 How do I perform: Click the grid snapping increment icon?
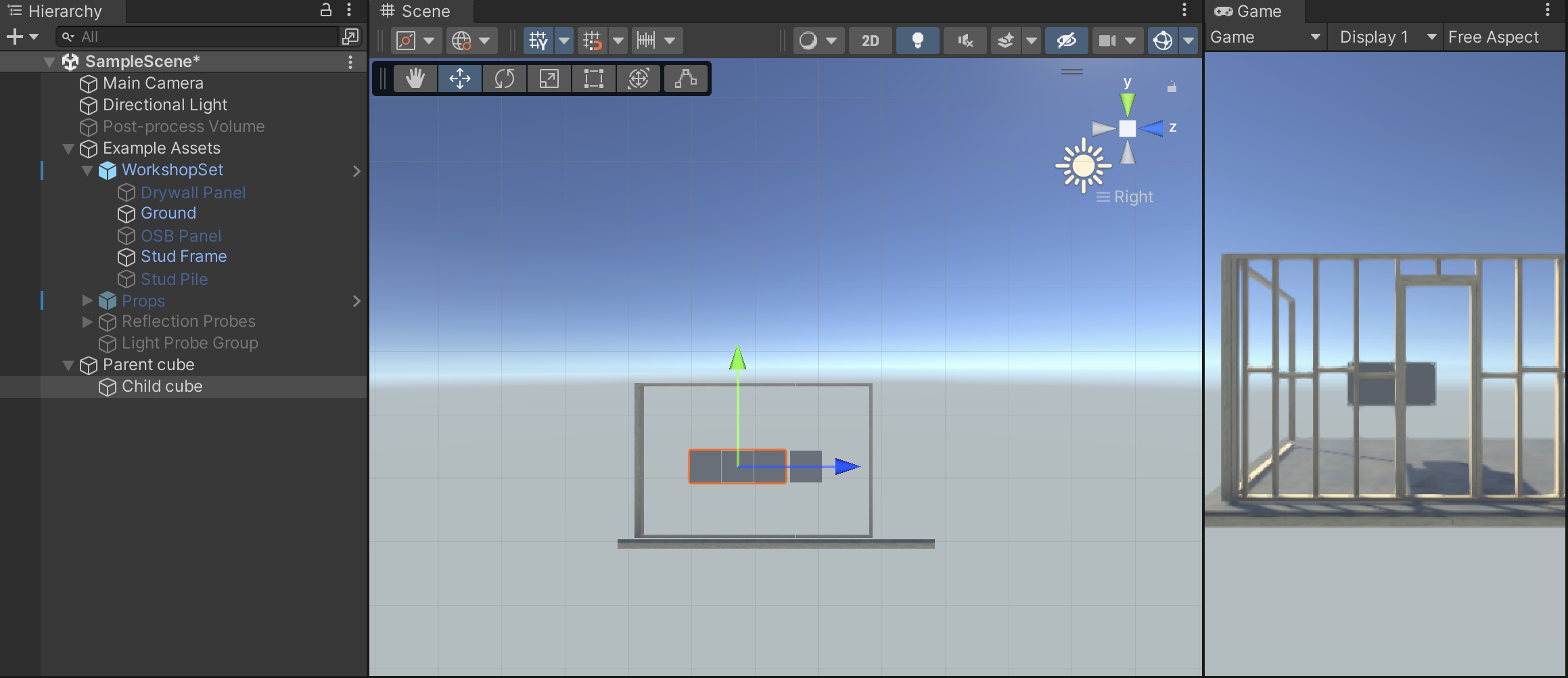(x=593, y=41)
